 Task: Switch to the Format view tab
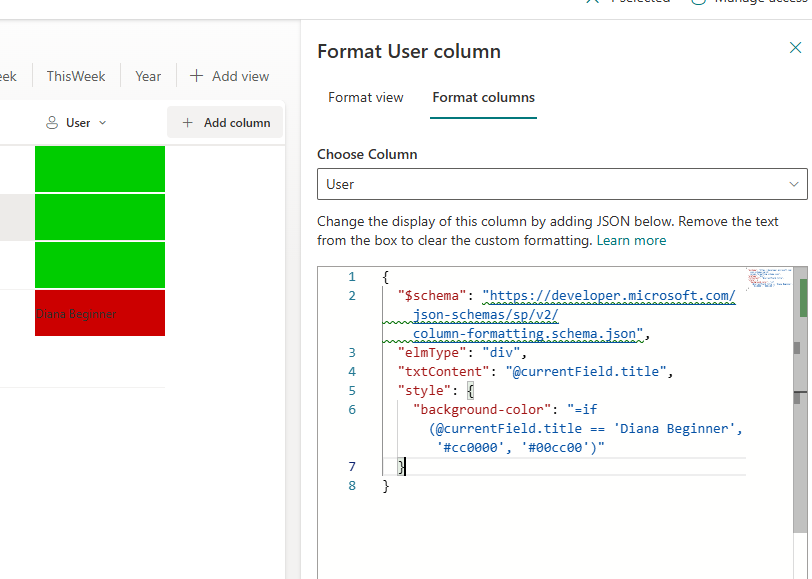click(x=366, y=97)
